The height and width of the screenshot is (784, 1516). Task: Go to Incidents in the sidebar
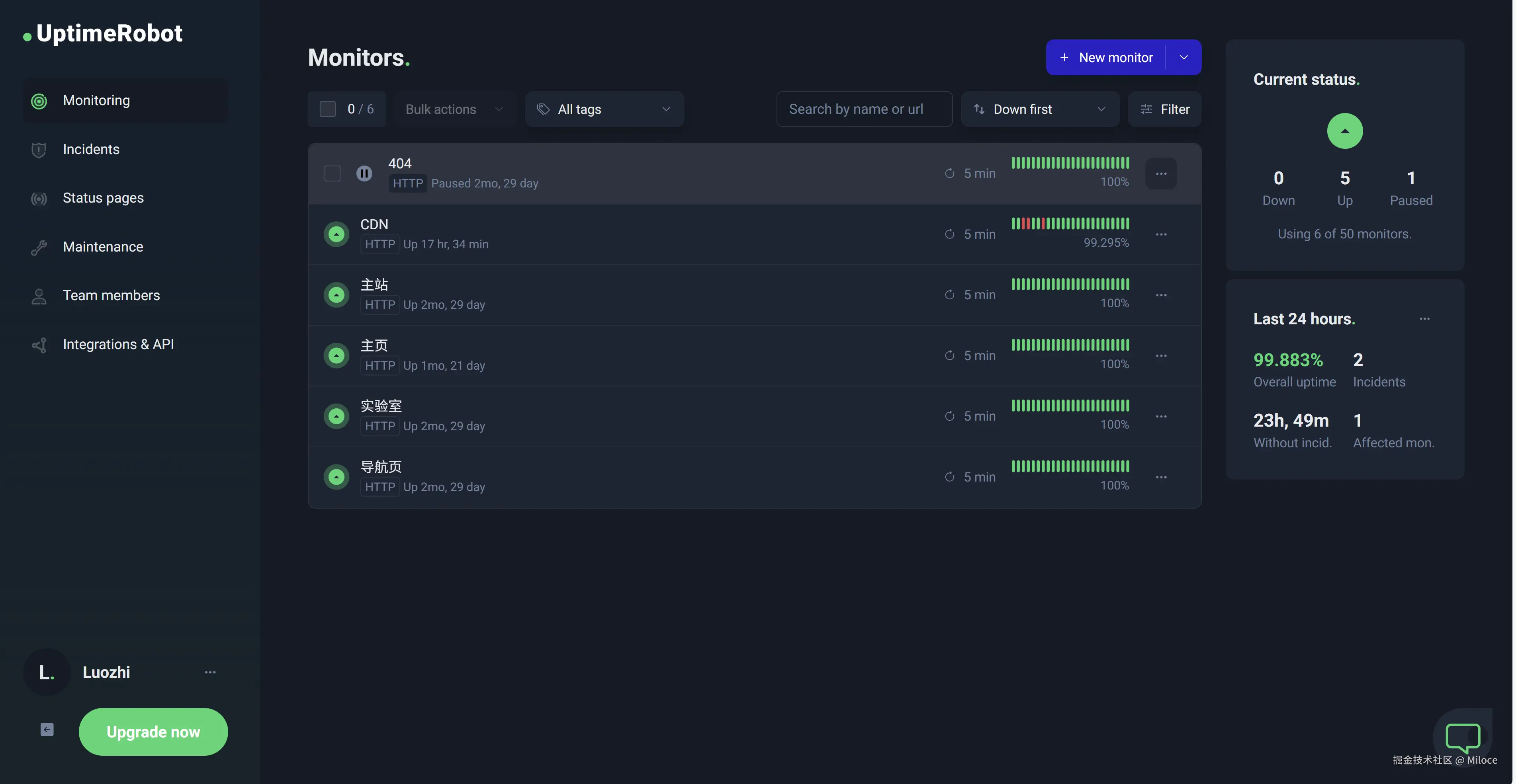(x=91, y=149)
